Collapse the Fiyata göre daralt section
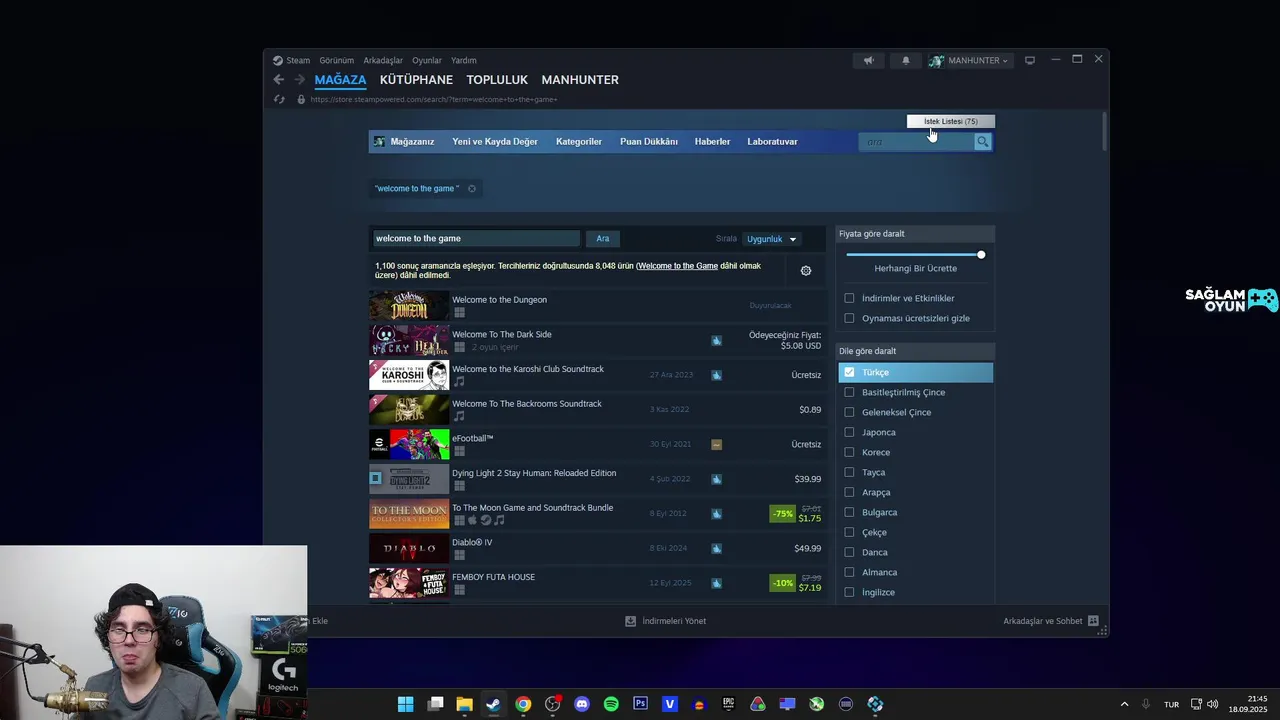 click(915, 234)
